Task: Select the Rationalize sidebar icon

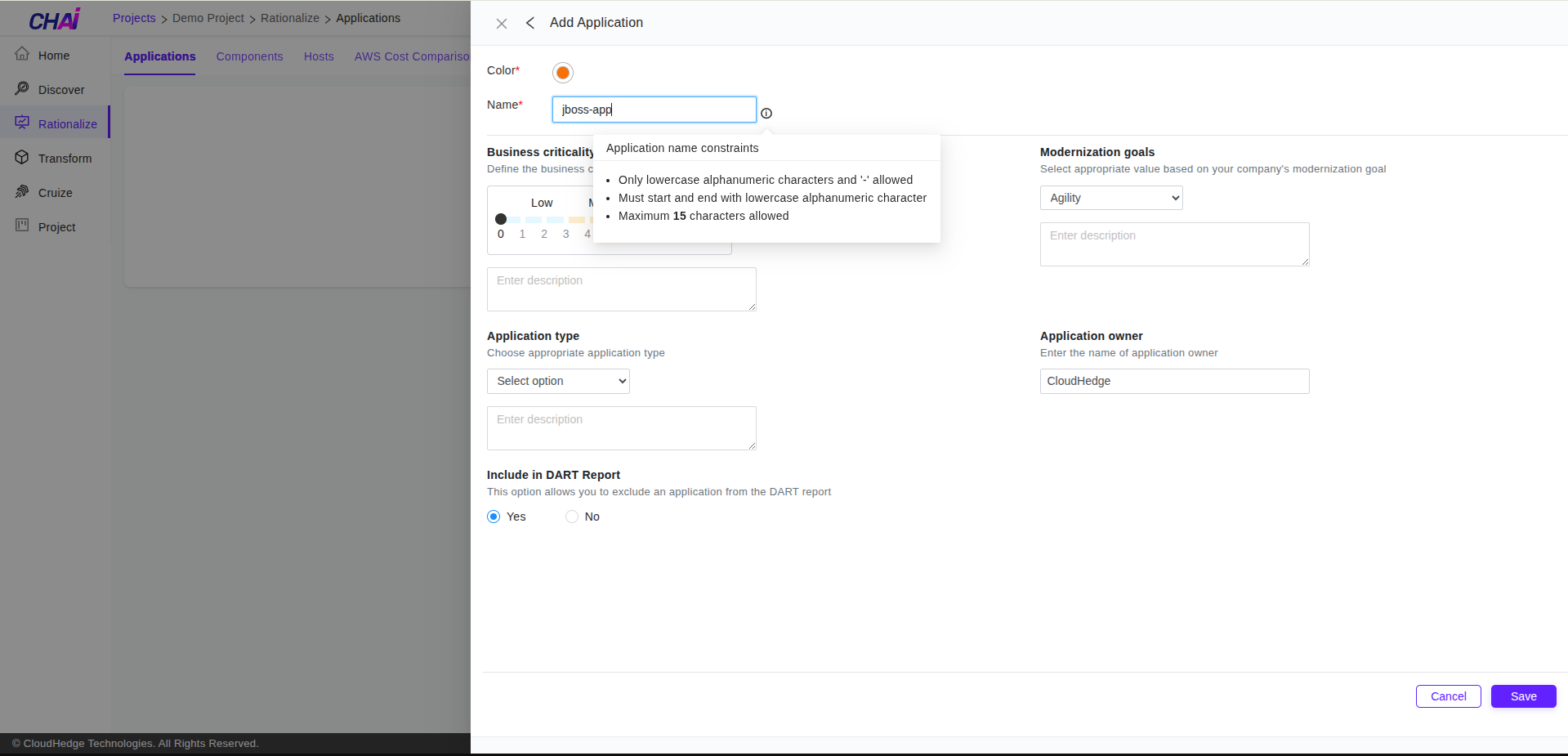Action: 23,123
